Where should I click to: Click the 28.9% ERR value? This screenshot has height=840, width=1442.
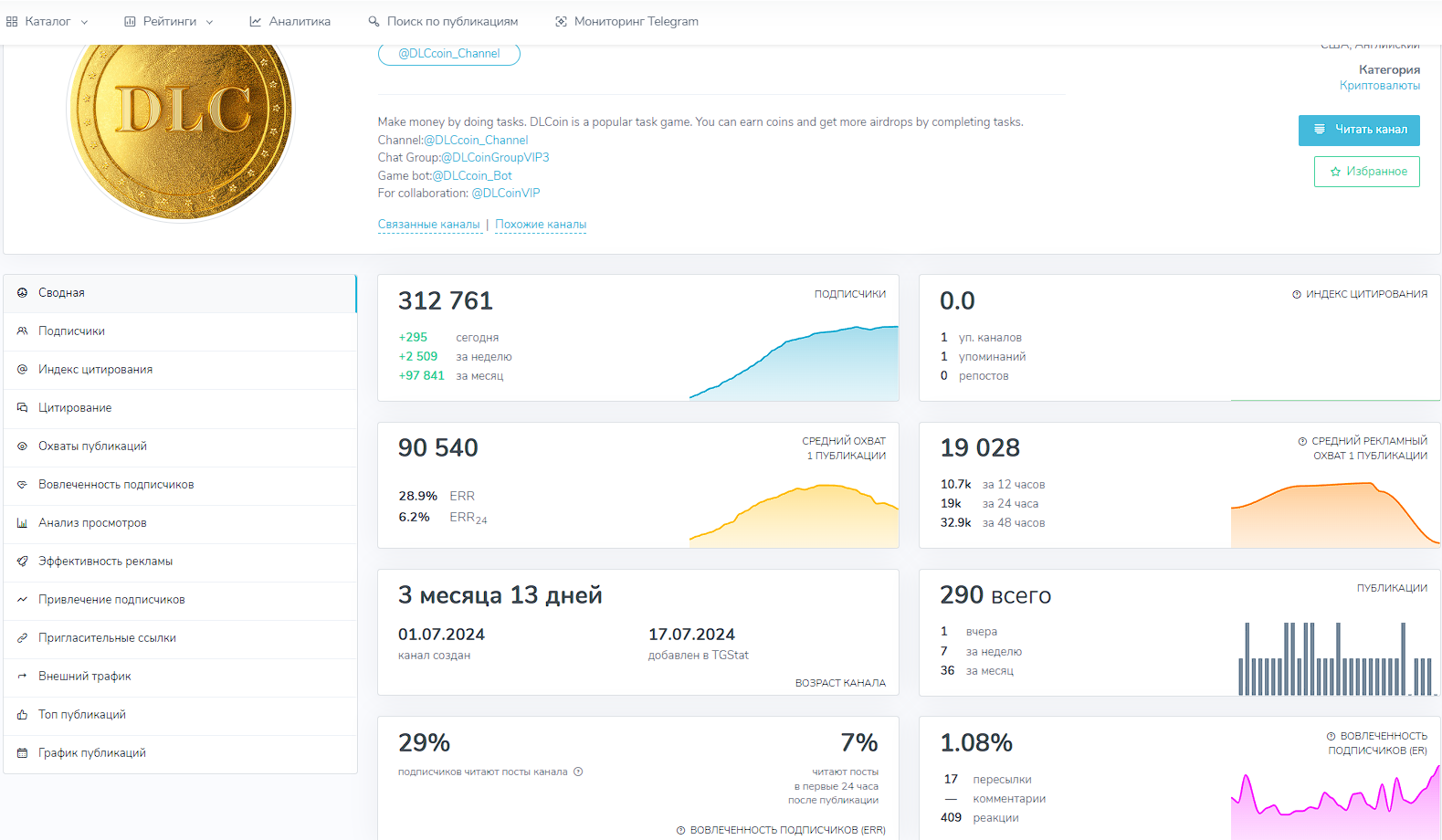point(418,496)
